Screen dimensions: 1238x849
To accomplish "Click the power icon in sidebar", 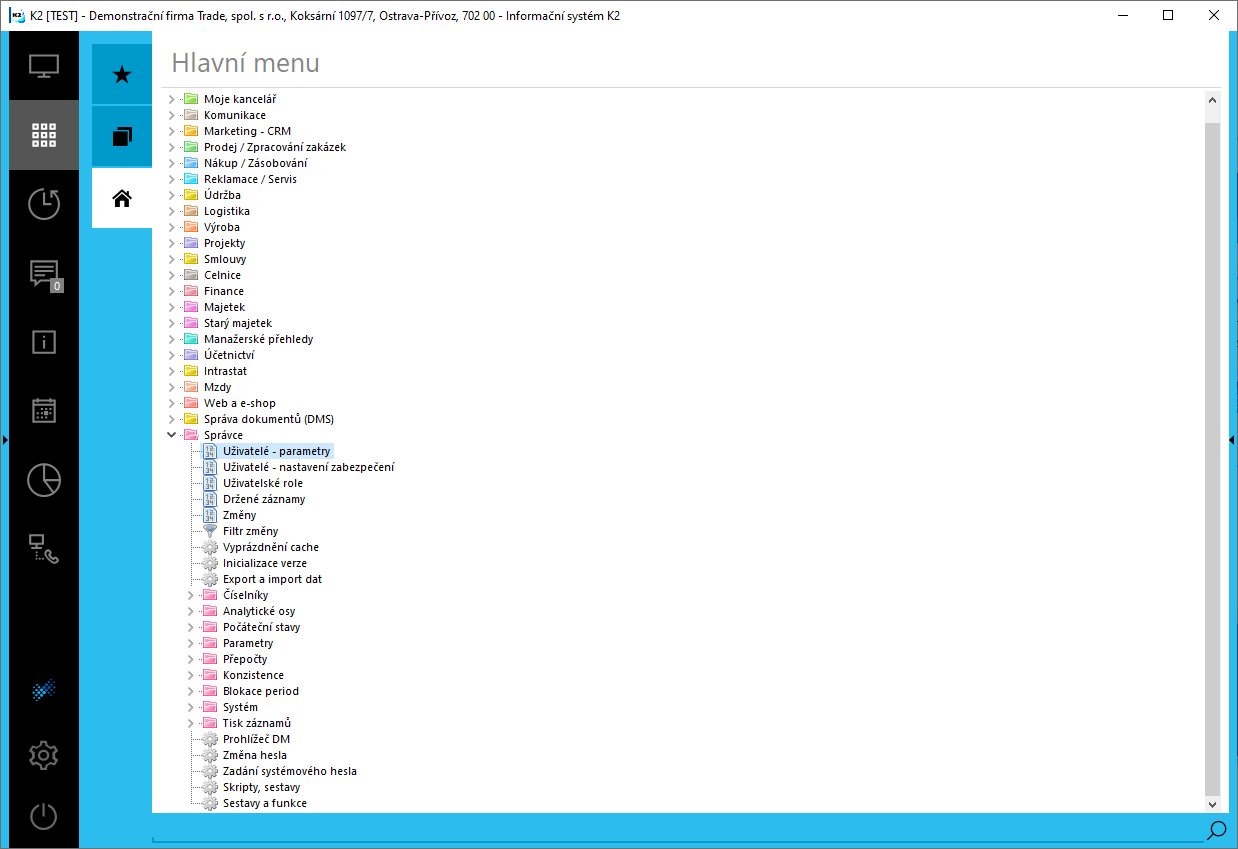I will click(x=44, y=817).
